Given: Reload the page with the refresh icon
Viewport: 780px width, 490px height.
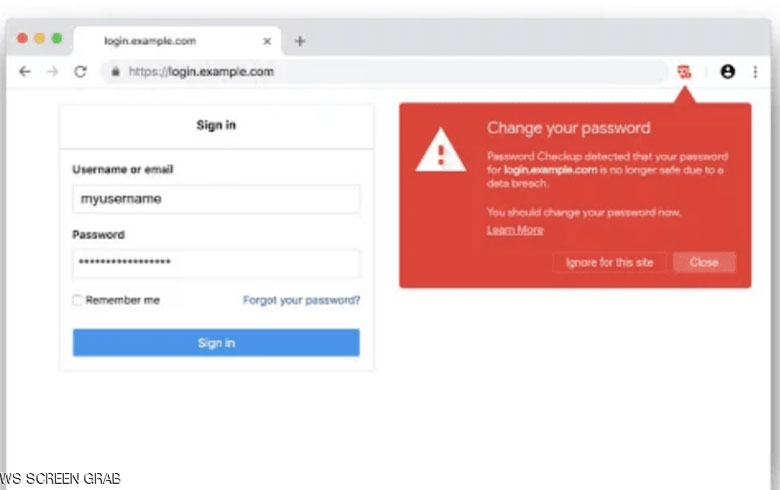Looking at the screenshot, I should (x=81, y=72).
